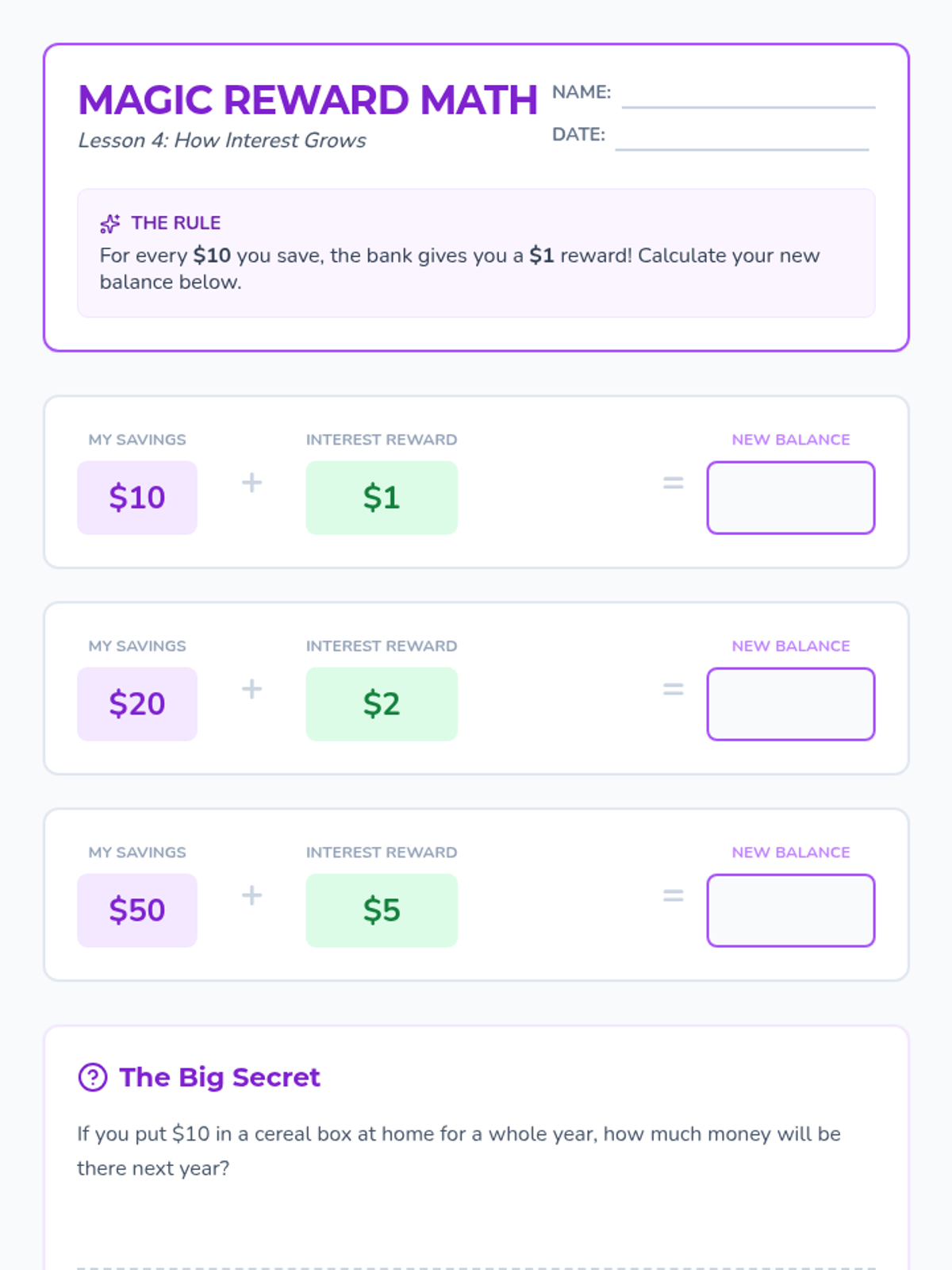Click the equals sign in the $50 row
The width and height of the screenshot is (952, 1270).
(x=673, y=895)
